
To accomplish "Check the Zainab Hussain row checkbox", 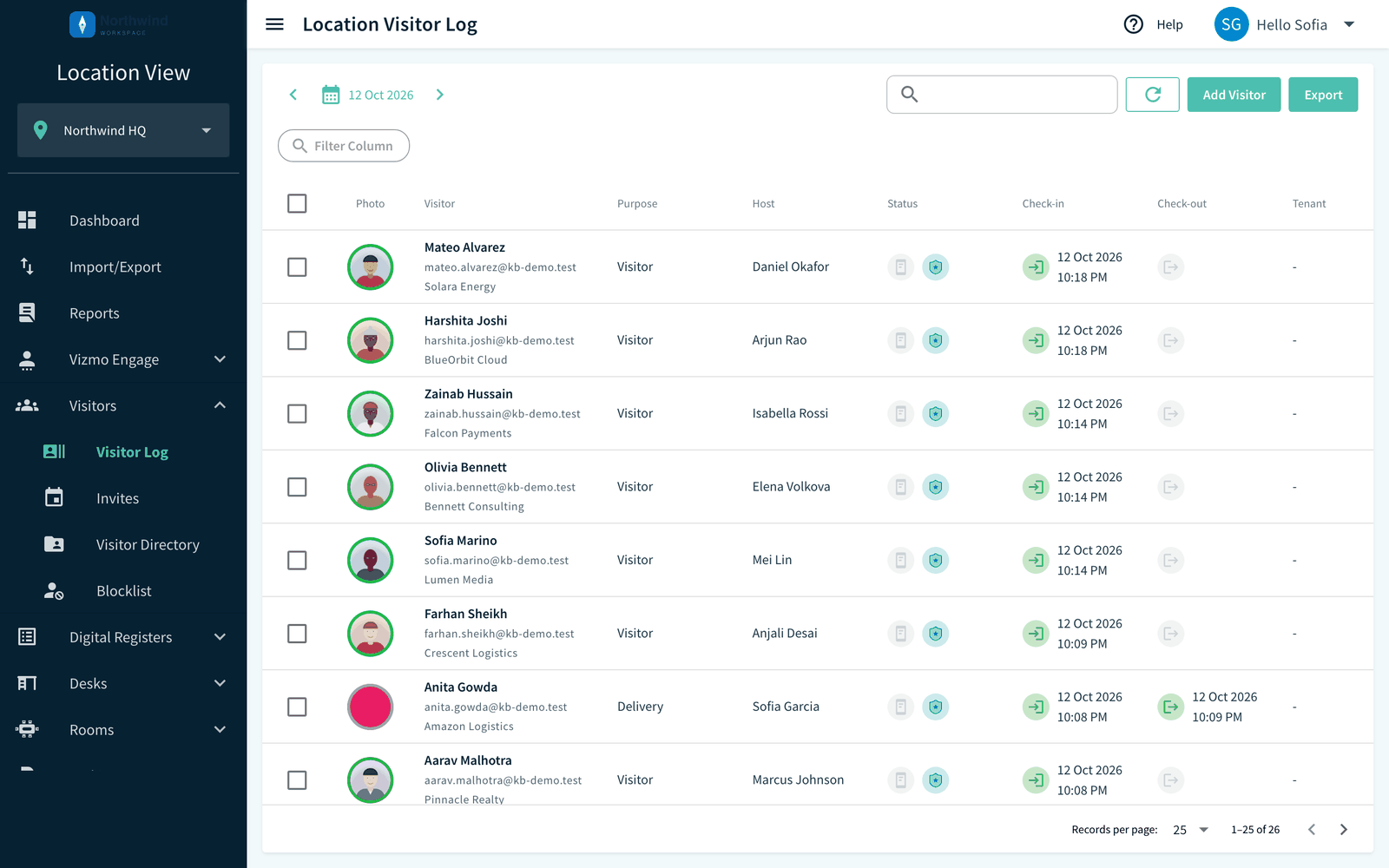I will tap(297, 414).
